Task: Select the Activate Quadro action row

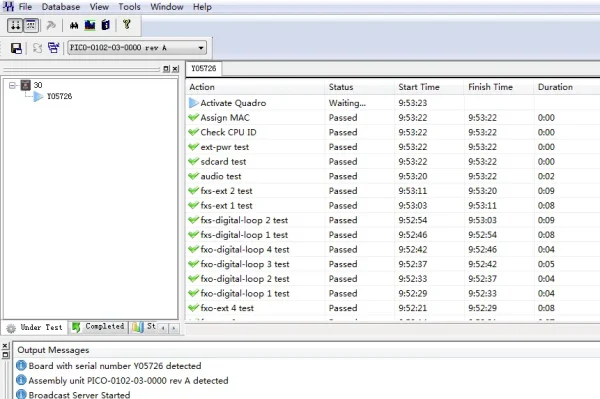Action: pyautogui.click(x=393, y=103)
